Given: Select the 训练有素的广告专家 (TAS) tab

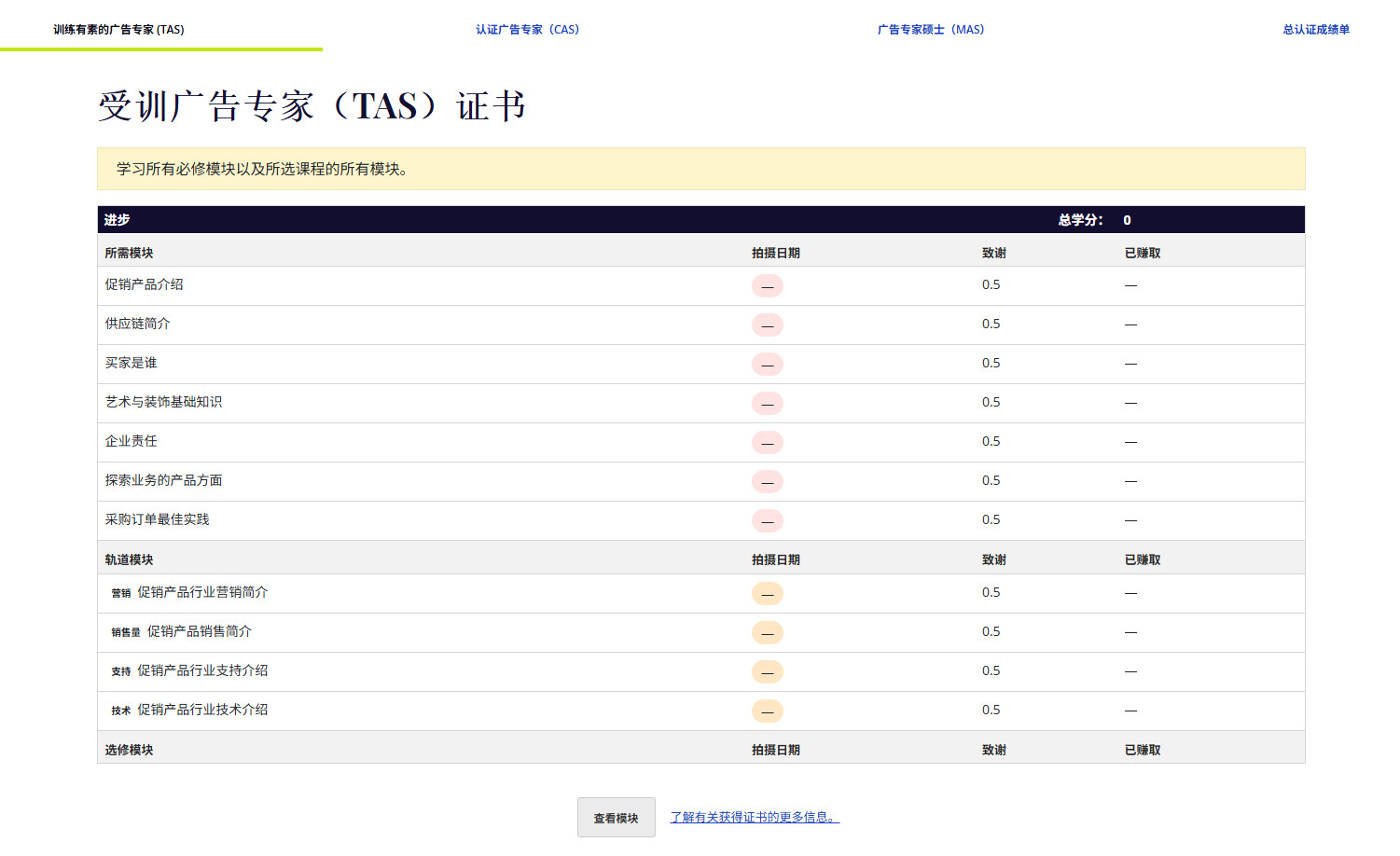Looking at the screenshot, I should click(118, 30).
